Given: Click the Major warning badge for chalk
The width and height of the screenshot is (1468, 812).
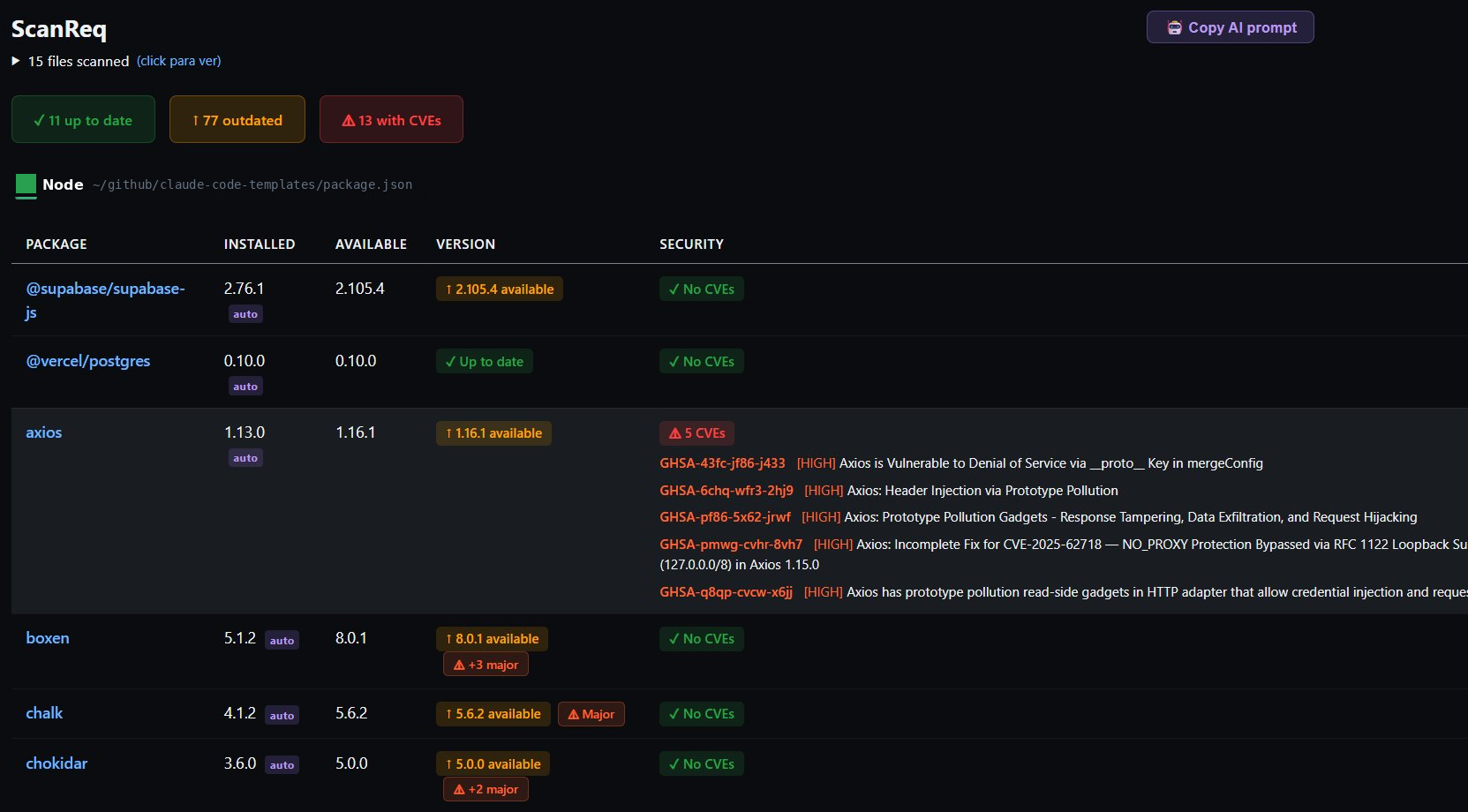Looking at the screenshot, I should [591, 714].
